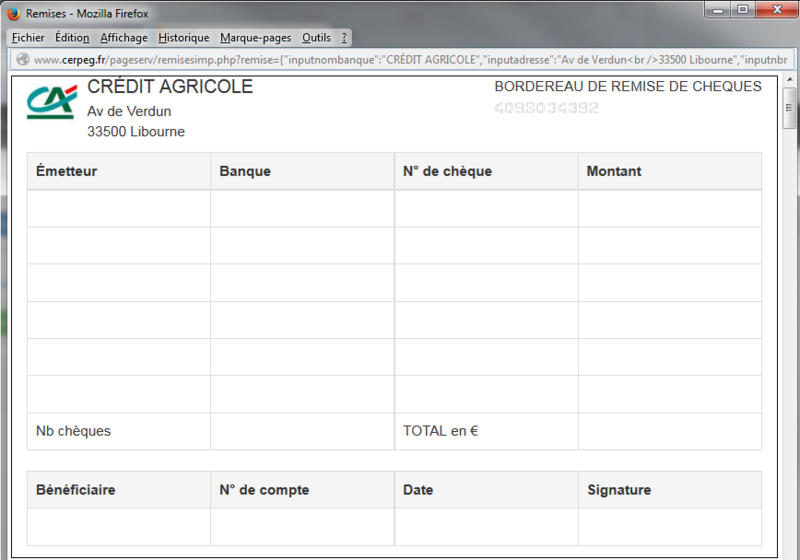This screenshot has width=800, height=560.
Task: Click the N° de compte column header
Action: pyautogui.click(x=303, y=490)
